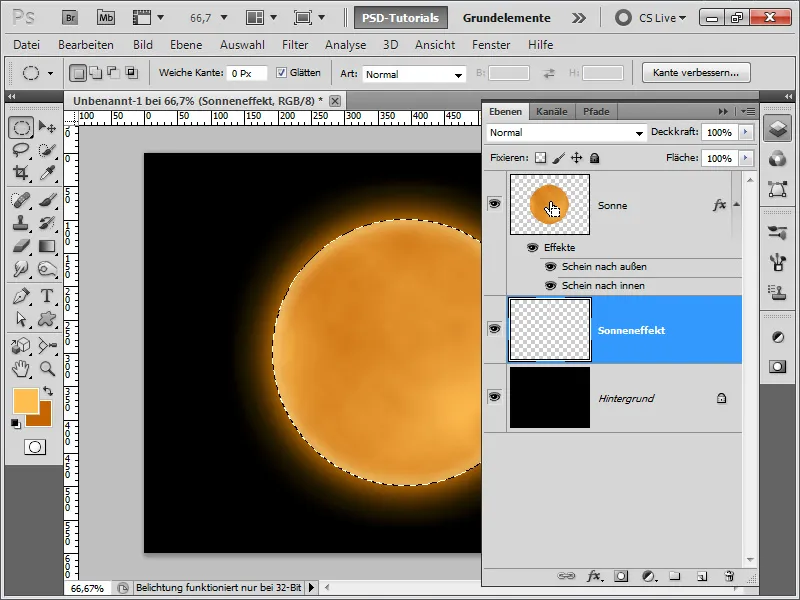The width and height of the screenshot is (800, 600).
Task: Open the Fläche slider arrow
Action: (745, 158)
